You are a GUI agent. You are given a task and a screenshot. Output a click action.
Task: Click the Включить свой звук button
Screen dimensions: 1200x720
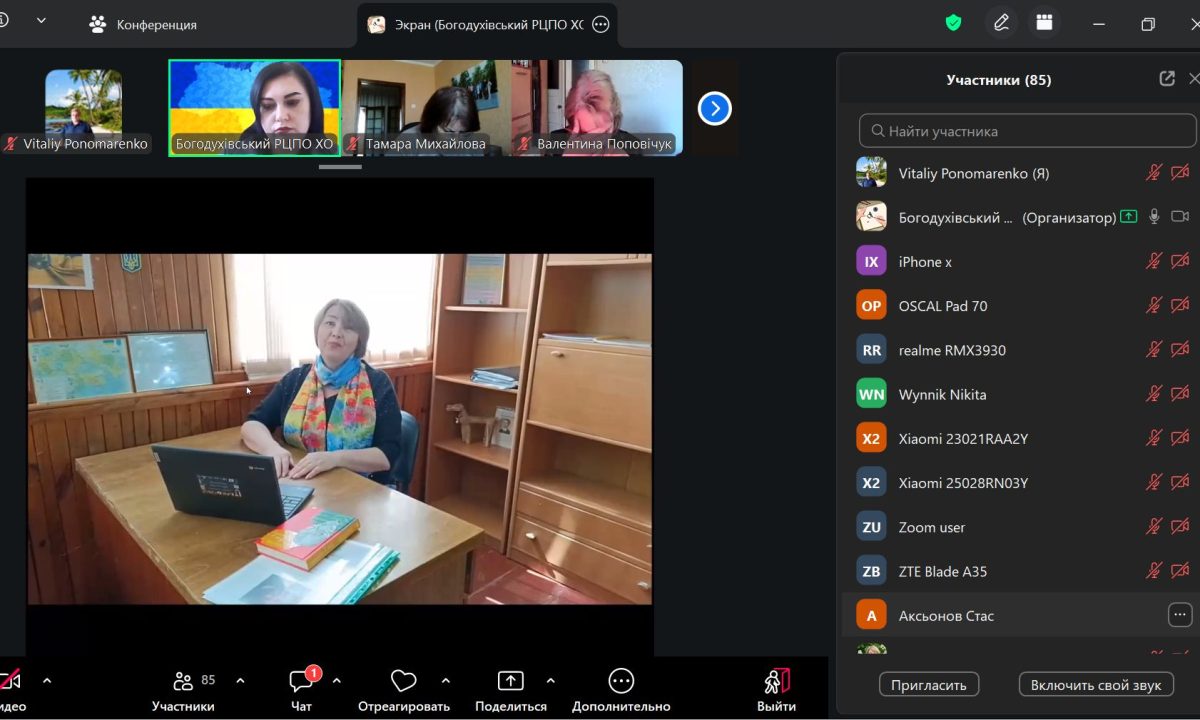(x=1096, y=685)
